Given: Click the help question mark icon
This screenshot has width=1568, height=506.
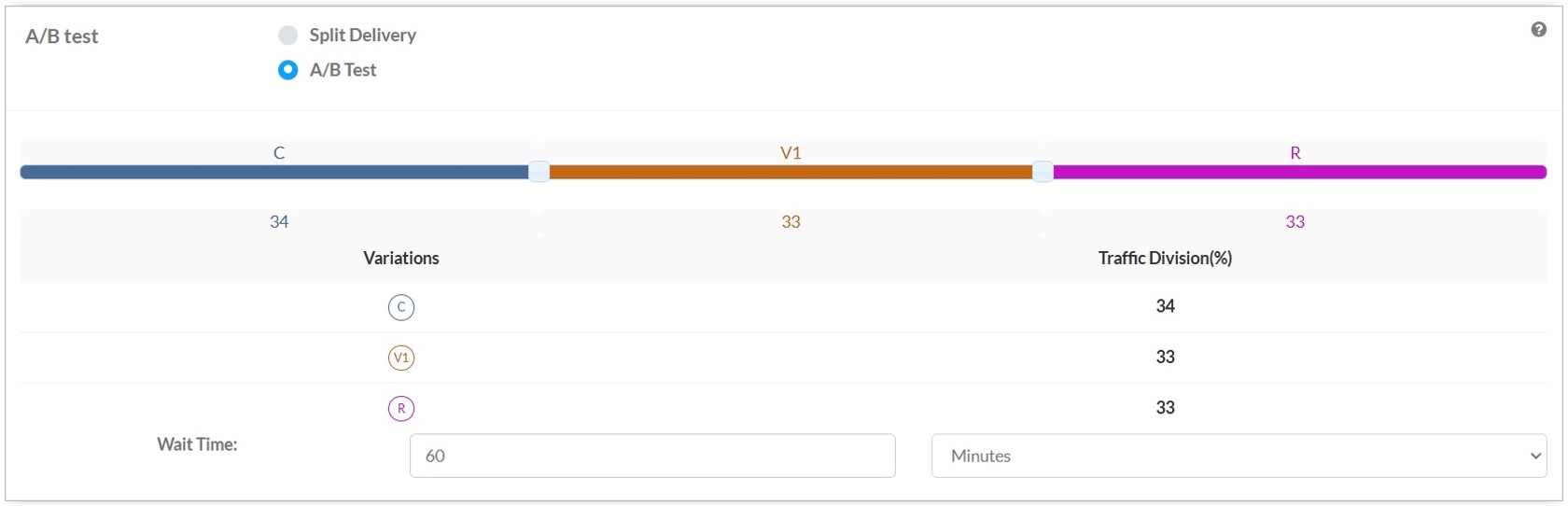Looking at the screenshot, I should tap(1538, 30).
